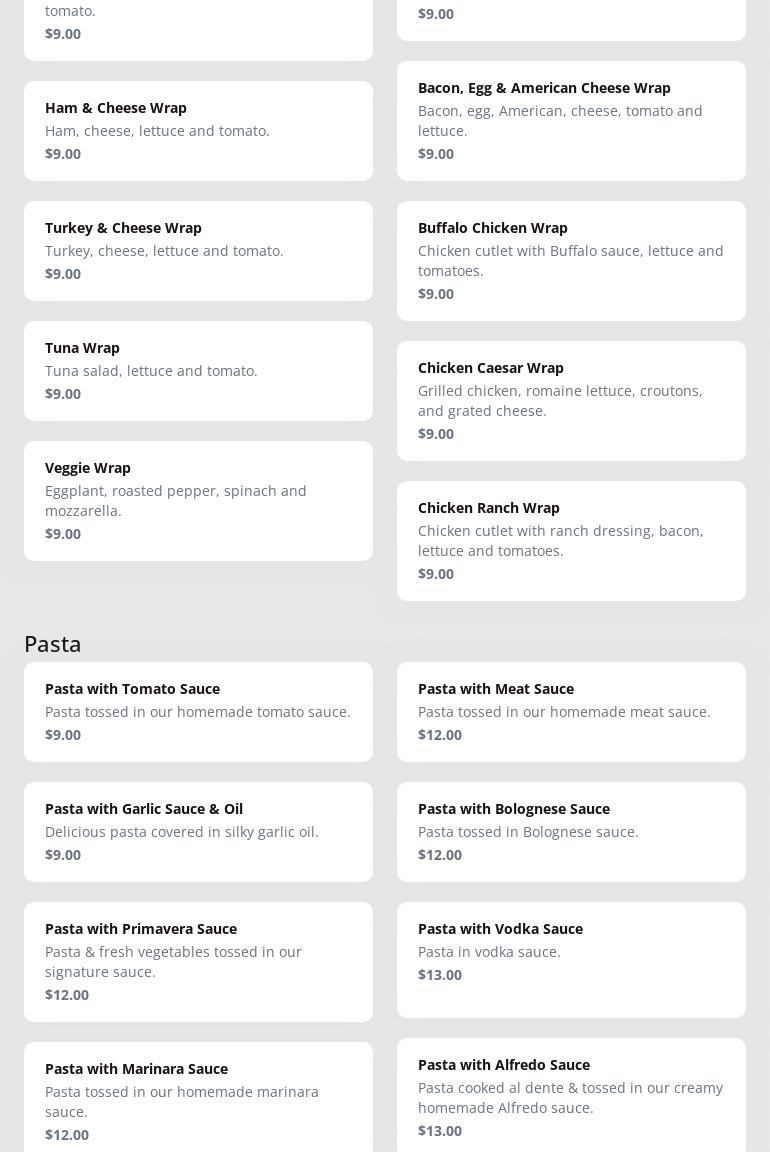Select Bacon, Egg & American Cheese Wrap
Image resolution: width=770 pixels, height=1152 pixels.
click(571, 120)
